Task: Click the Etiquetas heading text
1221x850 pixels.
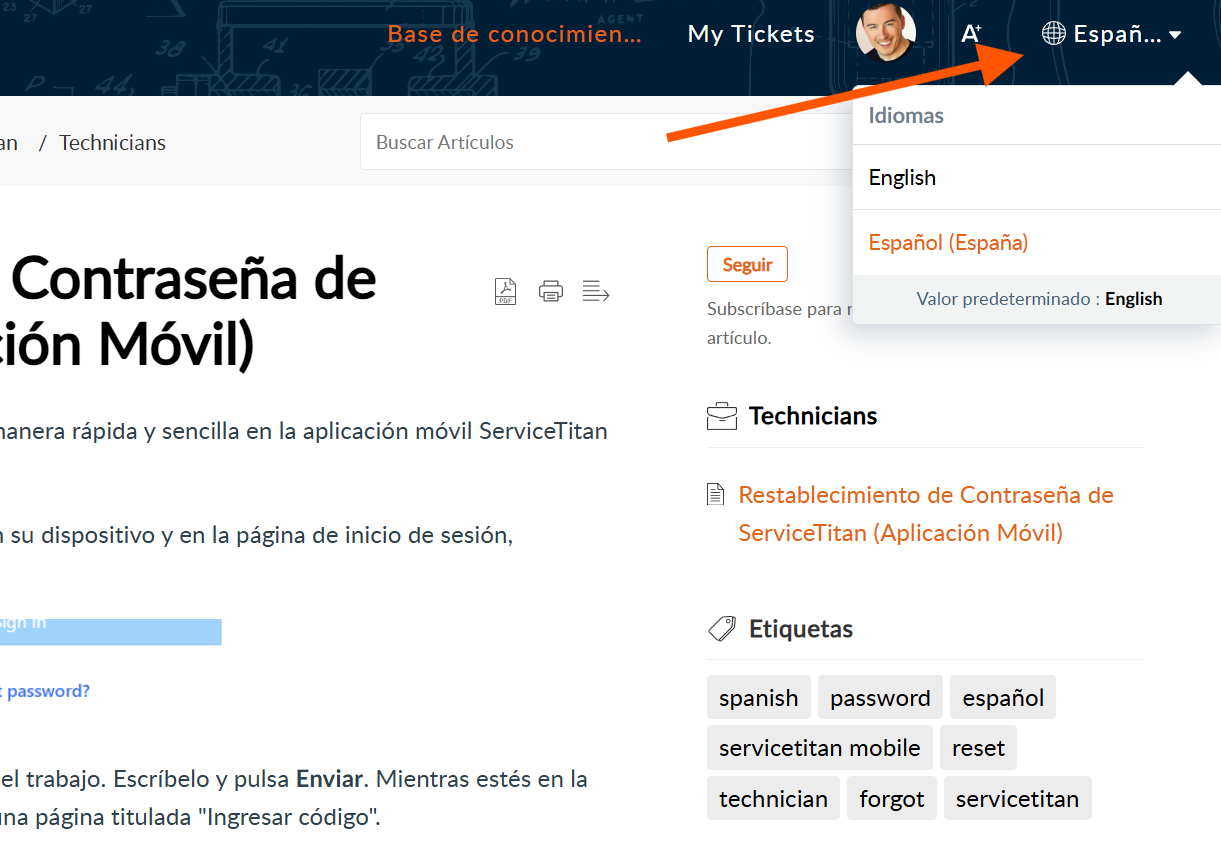Action: tap(801, 629)
